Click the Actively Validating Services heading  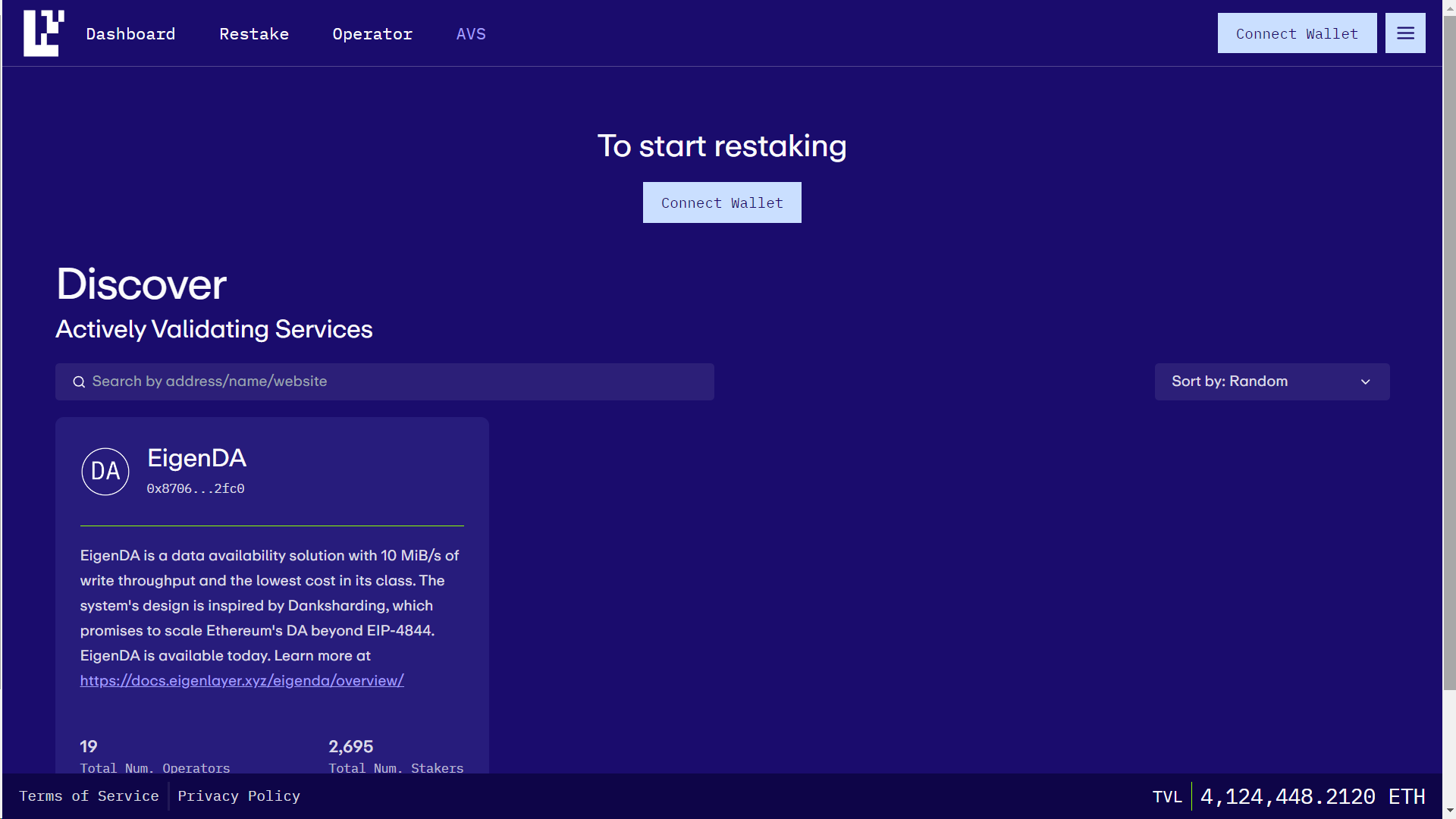(x=214, y=329)
